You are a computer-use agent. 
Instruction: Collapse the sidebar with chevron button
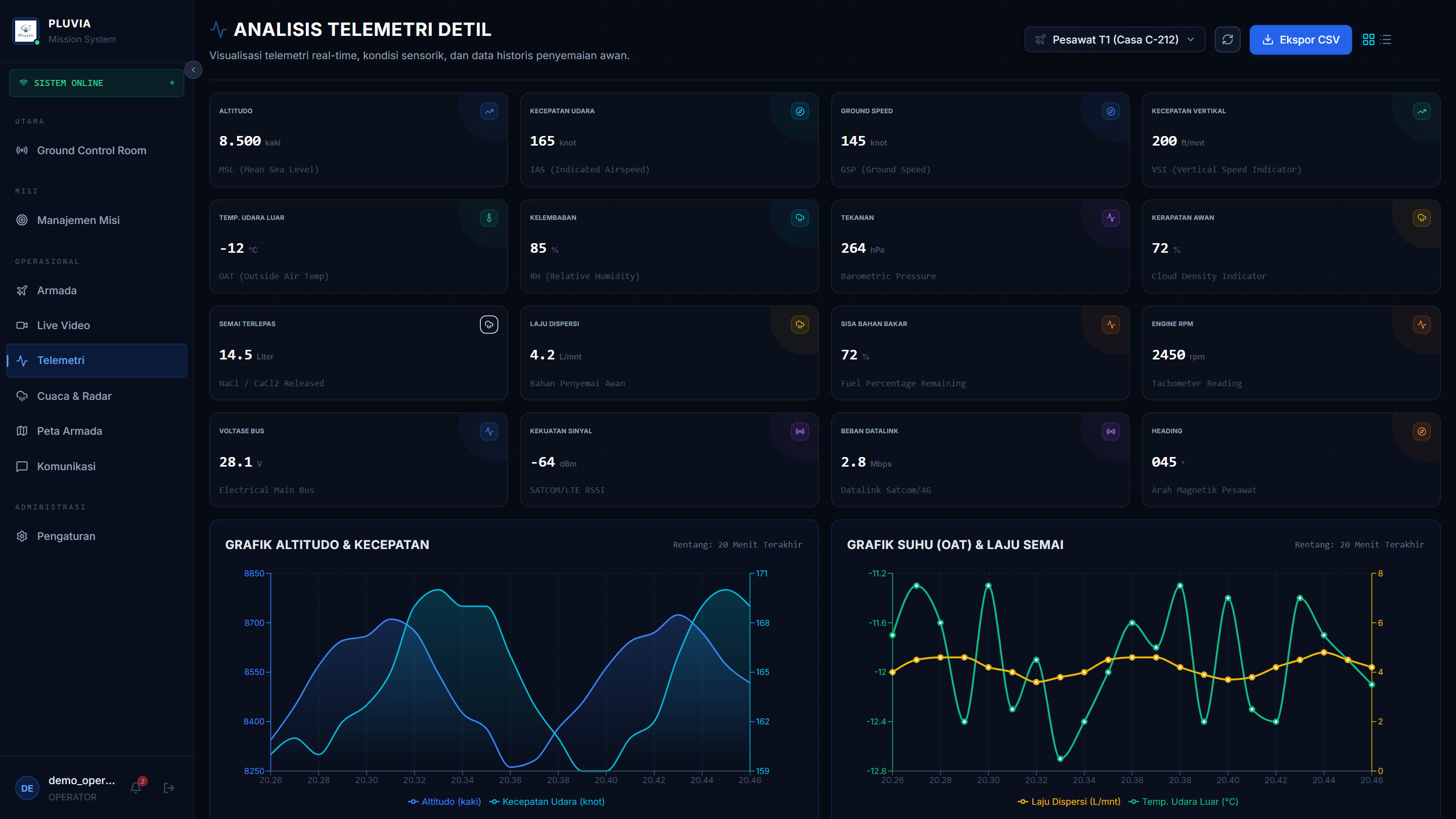tap(193, 70)
